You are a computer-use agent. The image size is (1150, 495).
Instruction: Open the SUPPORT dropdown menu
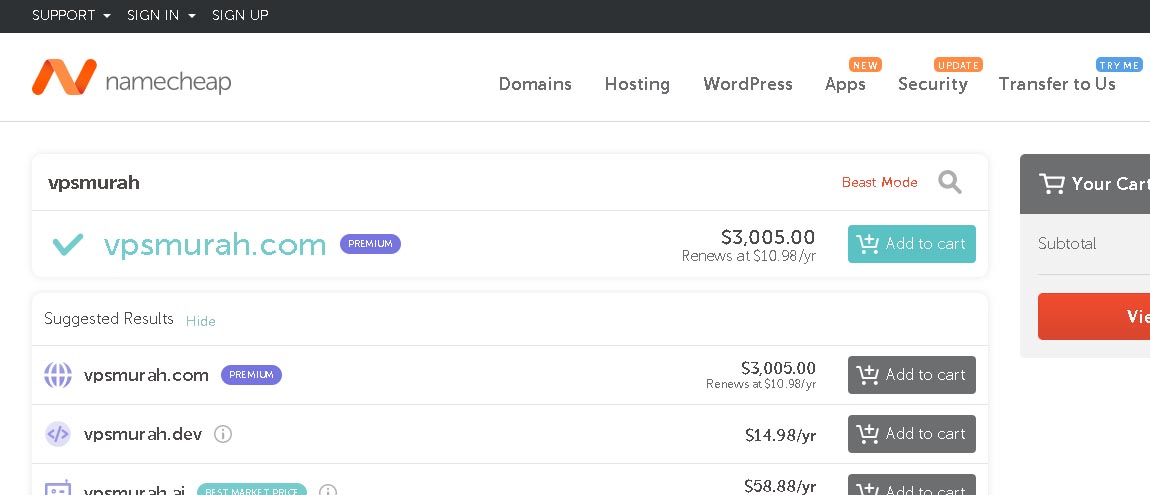point(71,15)
